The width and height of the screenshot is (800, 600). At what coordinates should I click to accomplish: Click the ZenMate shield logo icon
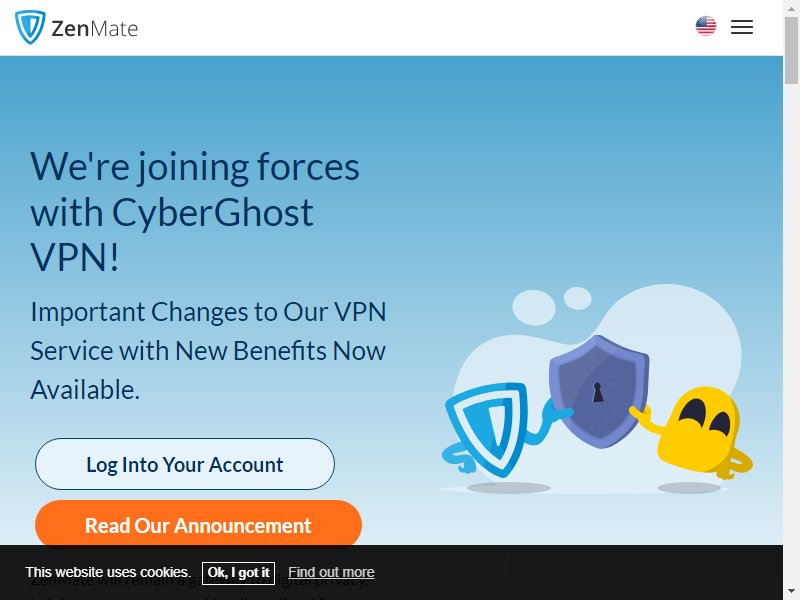coord(30,27)
